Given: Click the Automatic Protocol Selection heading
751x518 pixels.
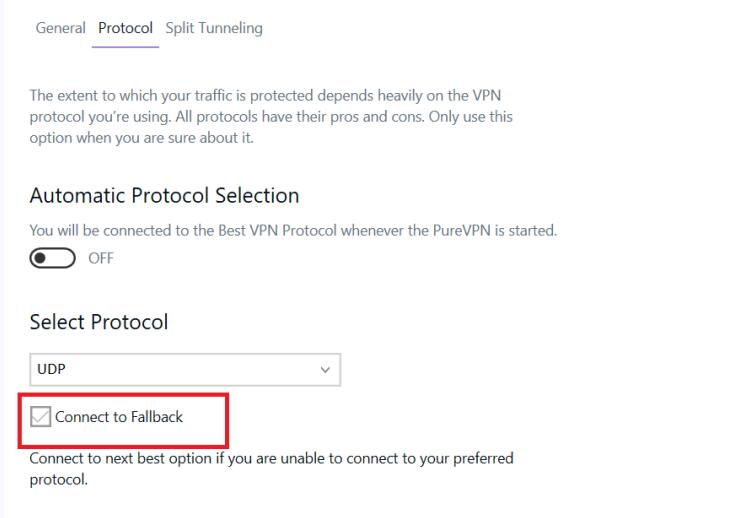Looking at the screenshot, I should [164, 195].
